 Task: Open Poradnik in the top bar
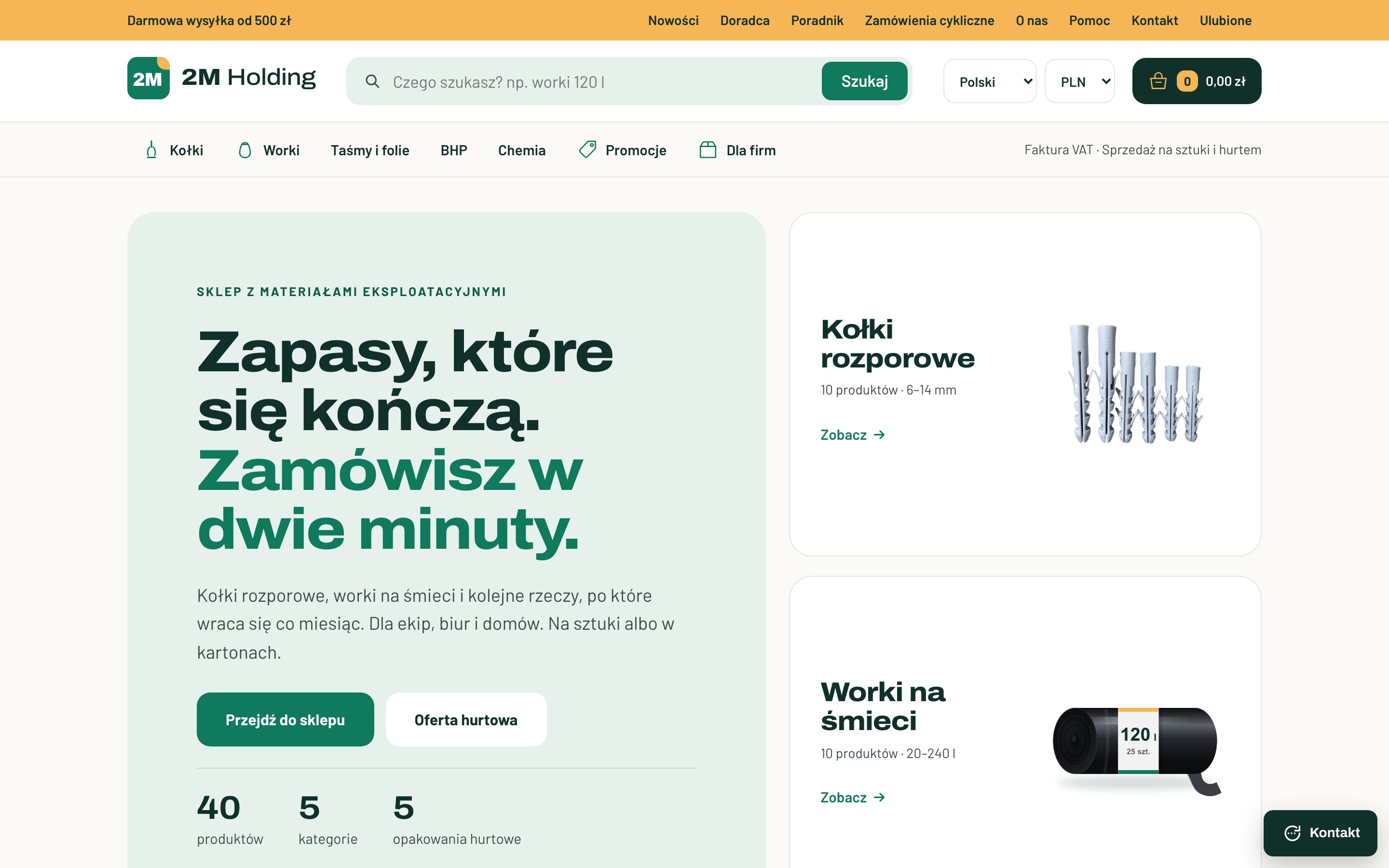(x=817, y=21)
